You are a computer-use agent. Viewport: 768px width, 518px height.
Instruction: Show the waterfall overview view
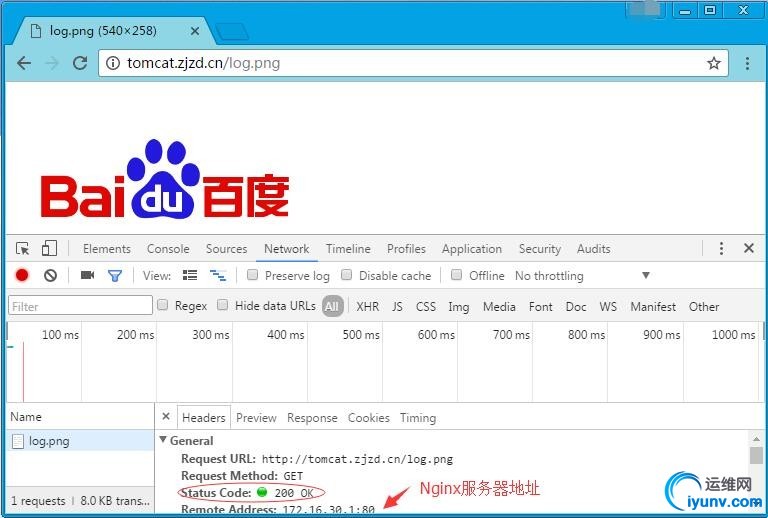(x=217, y=276)
